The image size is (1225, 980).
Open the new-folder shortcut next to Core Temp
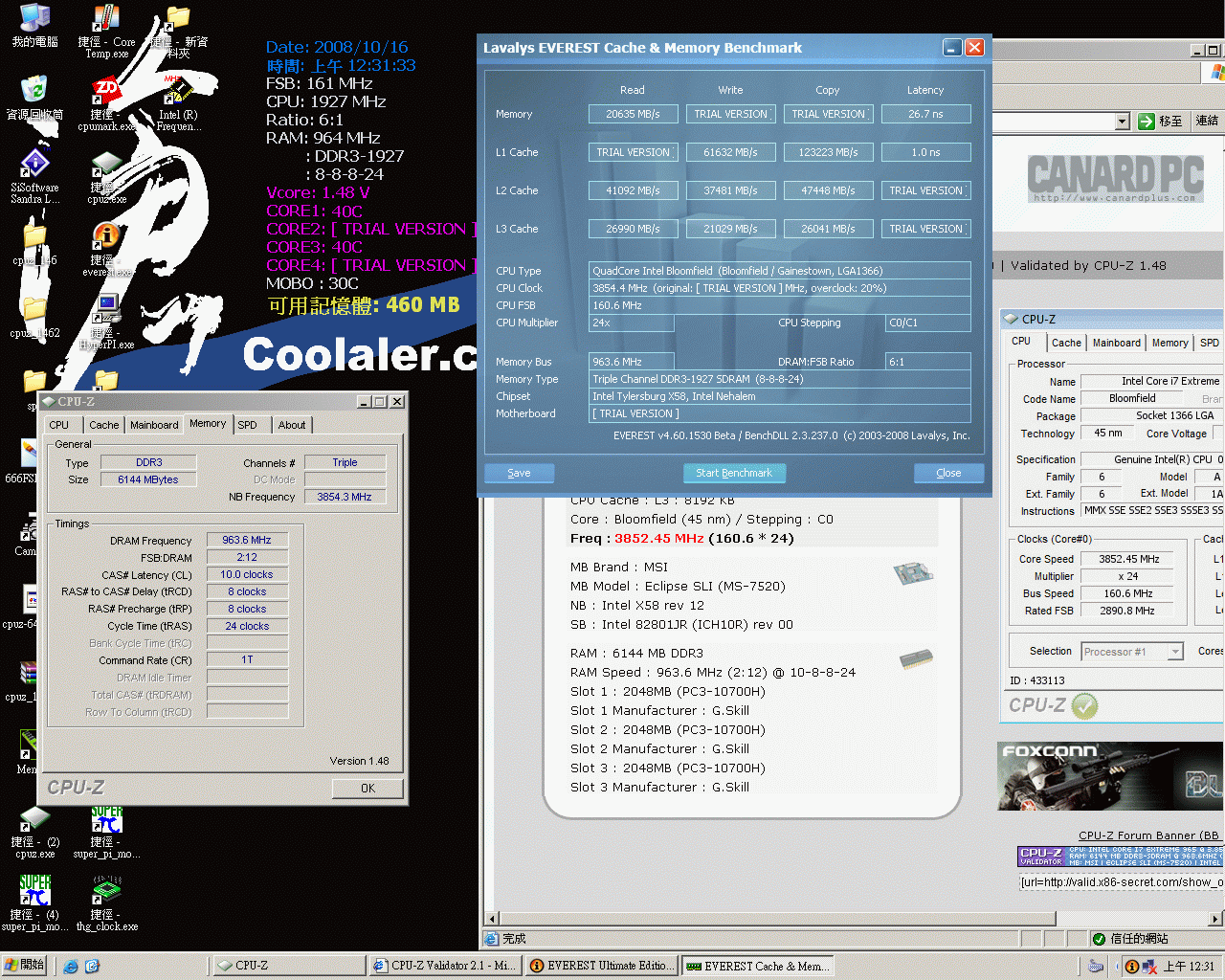pyautogui.click(x=178, y=19)
